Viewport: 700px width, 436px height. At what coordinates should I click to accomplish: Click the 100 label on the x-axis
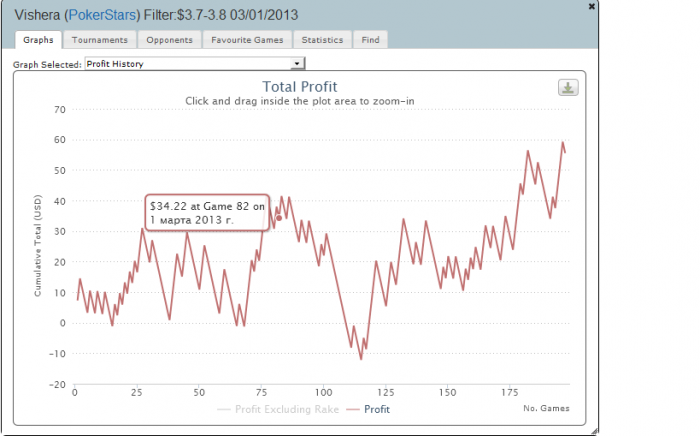click(324, 393)
